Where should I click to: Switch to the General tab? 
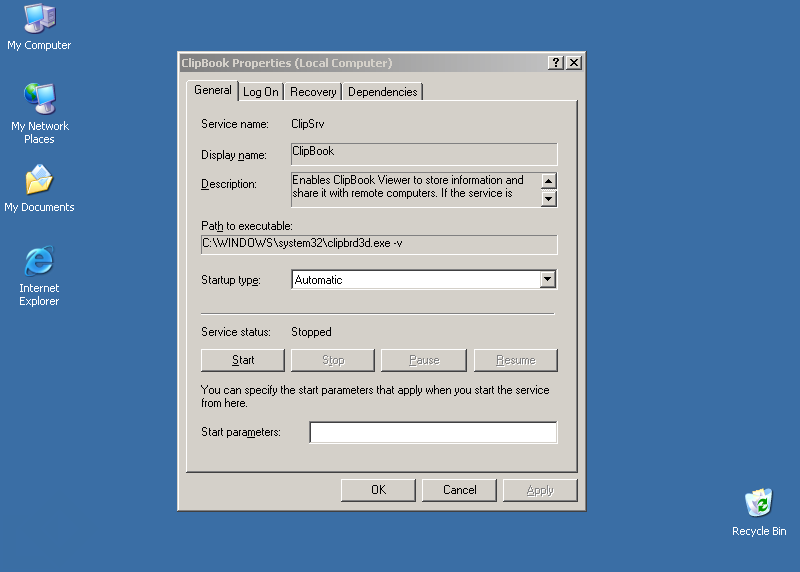coord(213,90)
